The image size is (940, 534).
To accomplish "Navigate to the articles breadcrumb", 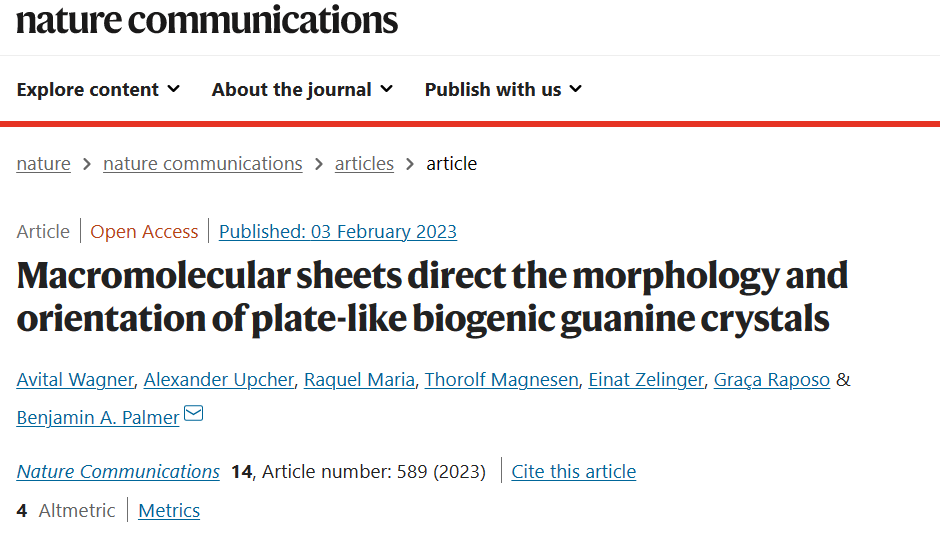I will (364, 164).
